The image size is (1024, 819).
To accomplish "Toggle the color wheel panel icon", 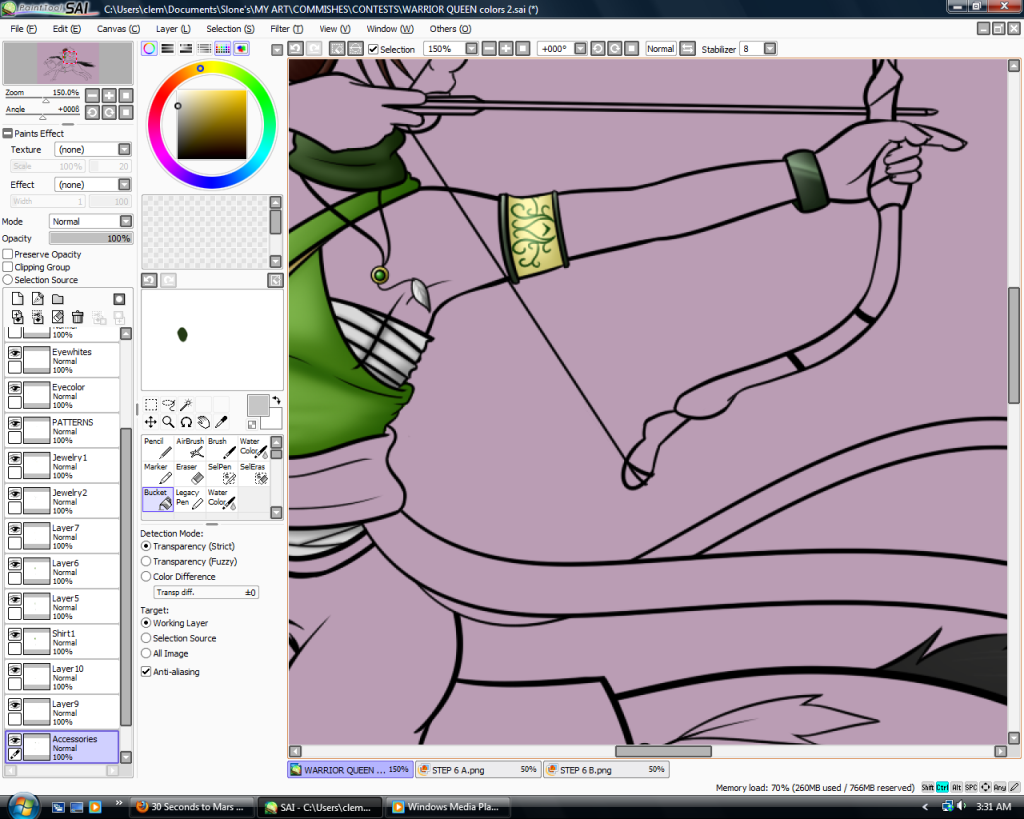I will (x=149, y=48).
